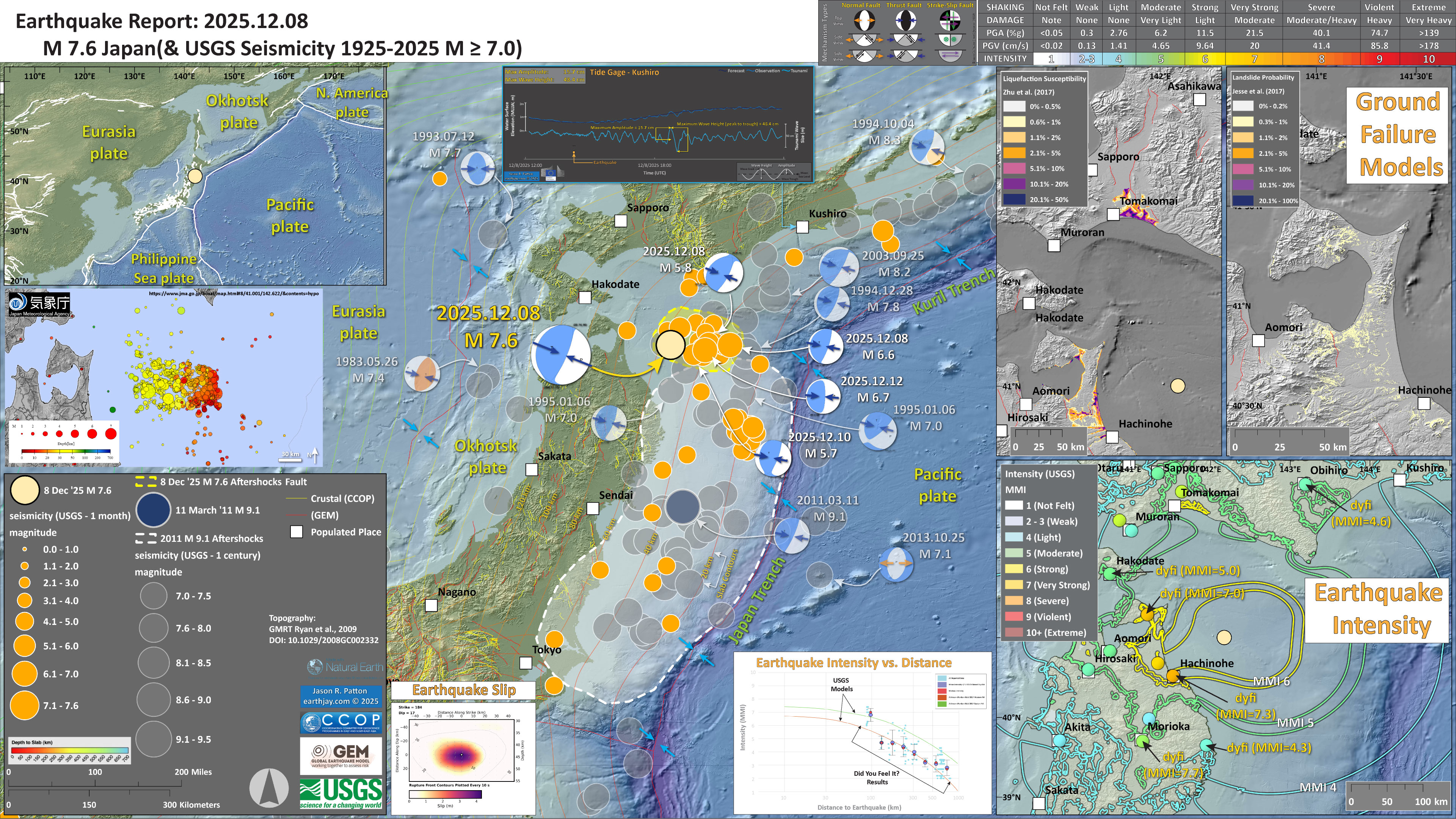This screenshot has height=819, width=1456.
Task: Click the USGS logo
Action: pyautogui.click(x=341, y=794)
